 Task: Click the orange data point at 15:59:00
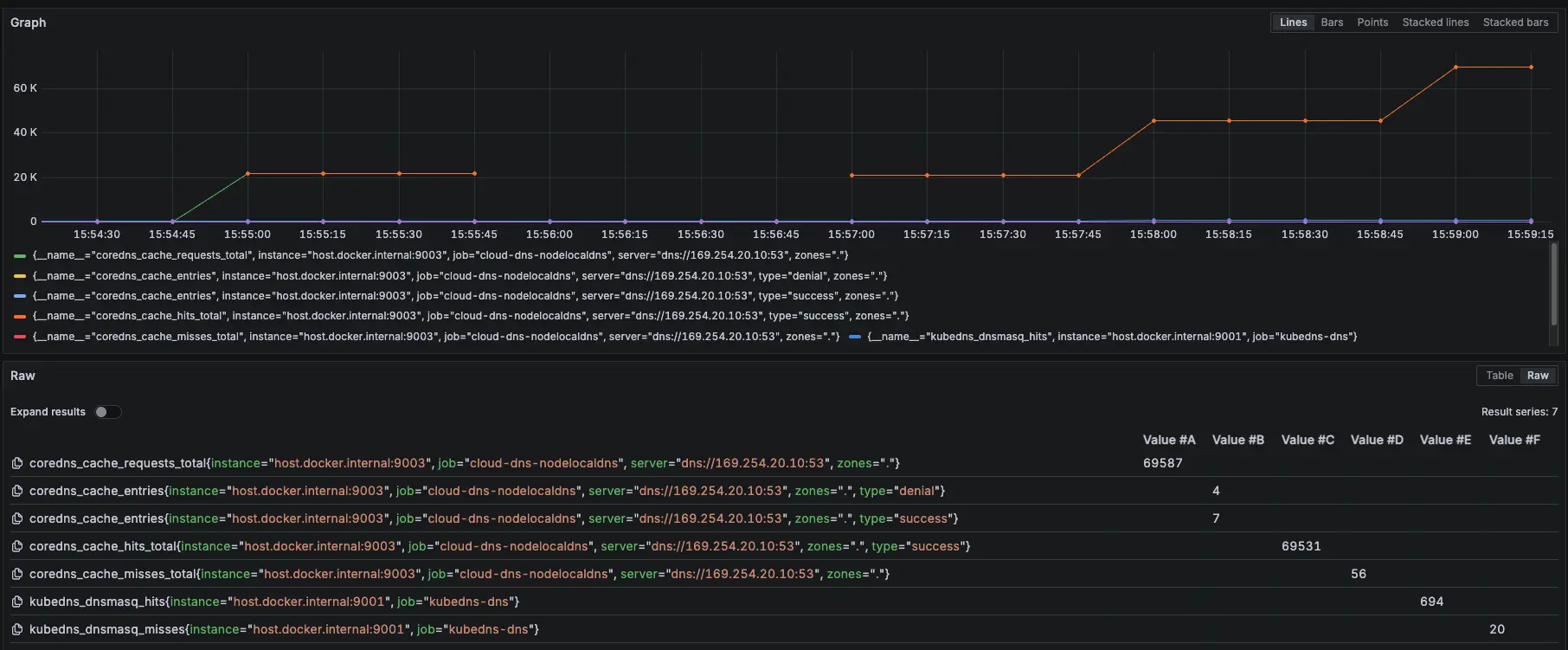1456,67
